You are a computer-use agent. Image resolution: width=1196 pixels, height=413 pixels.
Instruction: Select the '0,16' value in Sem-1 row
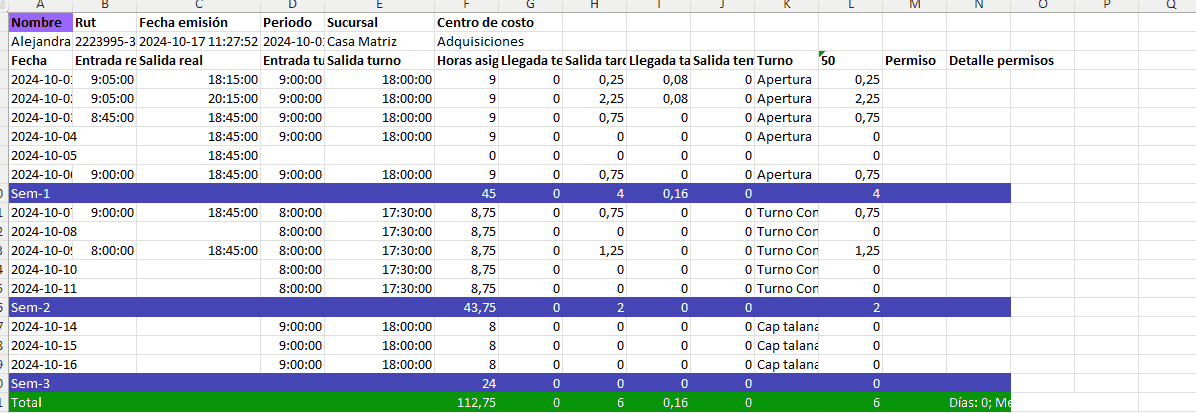pos(659,194)
